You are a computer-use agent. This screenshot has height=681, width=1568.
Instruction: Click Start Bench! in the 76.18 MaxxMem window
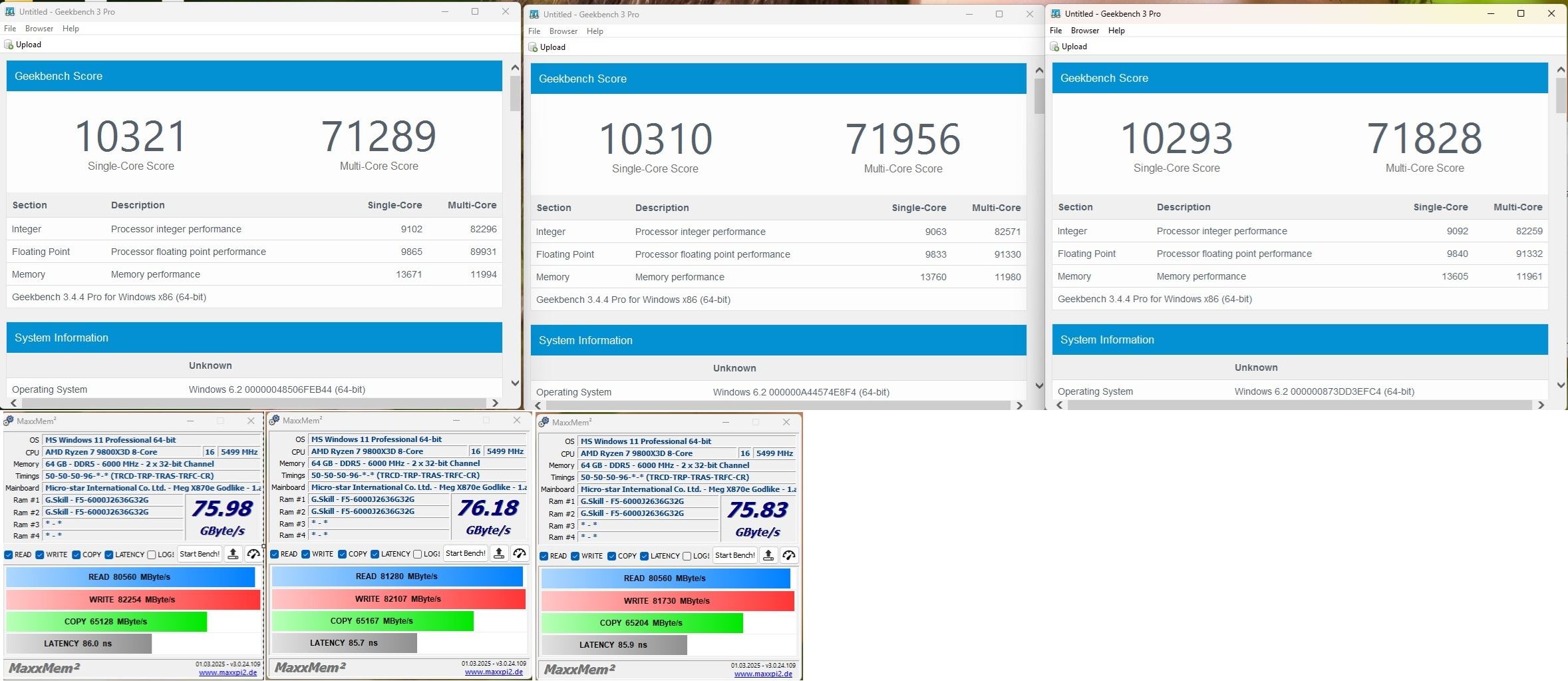point(466,553)
